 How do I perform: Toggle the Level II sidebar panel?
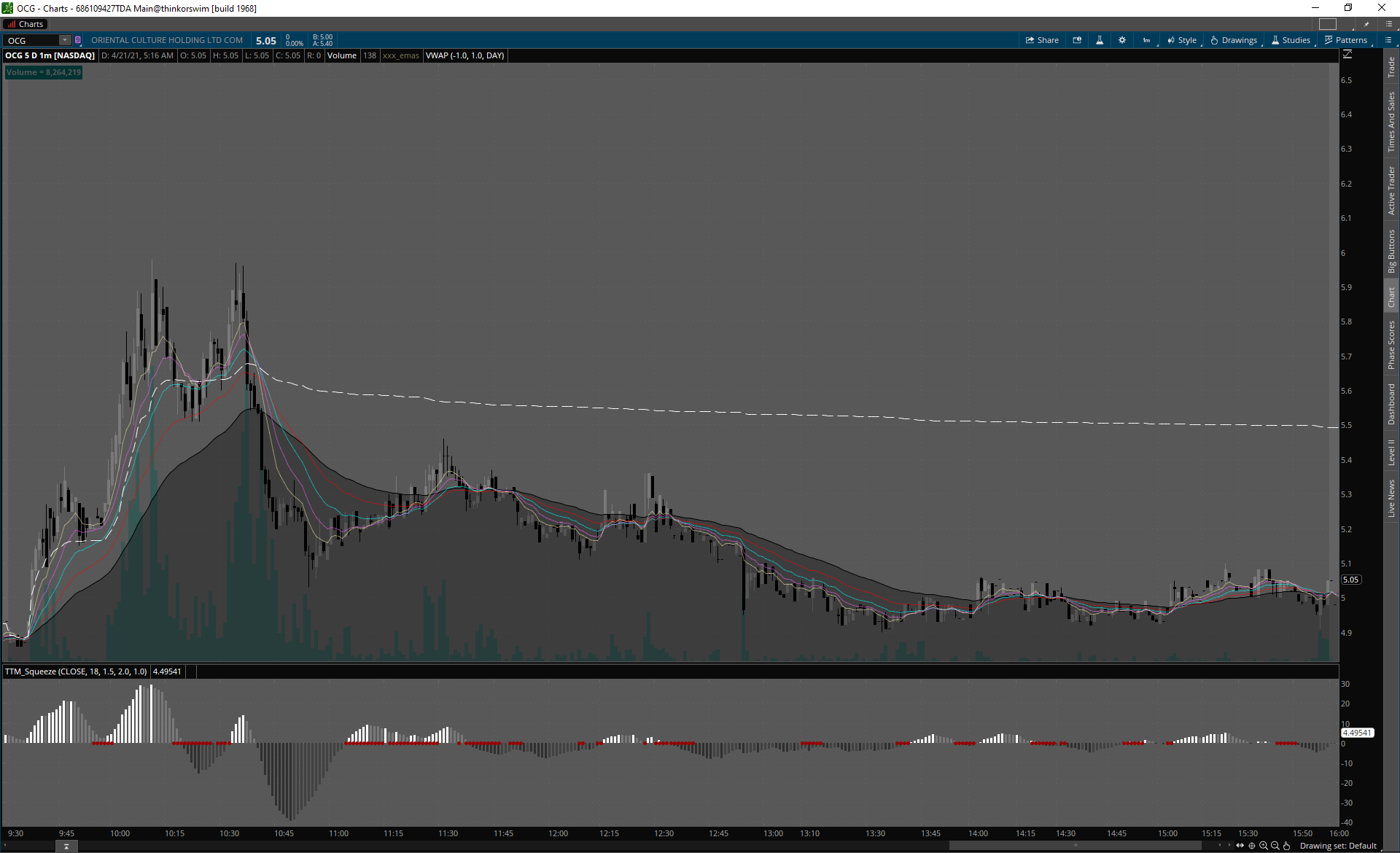tap(1391, 452)
